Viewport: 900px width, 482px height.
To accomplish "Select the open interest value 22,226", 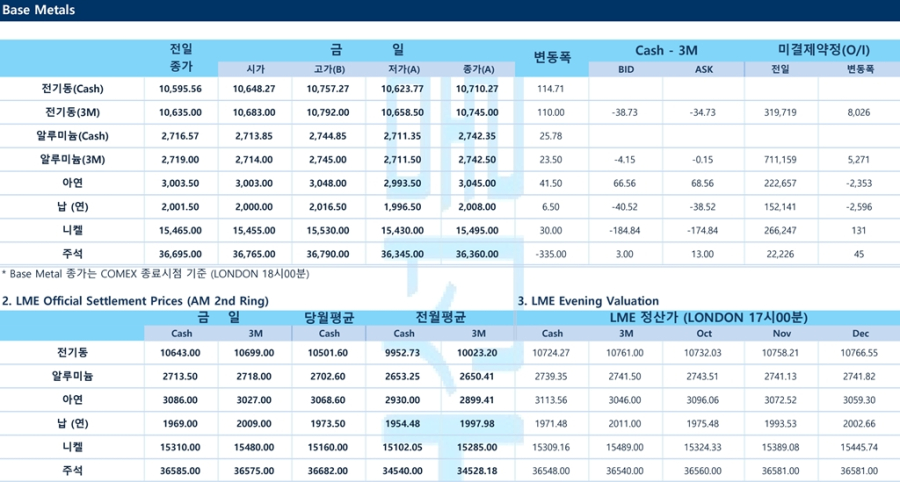I will (x=780, y=254).
